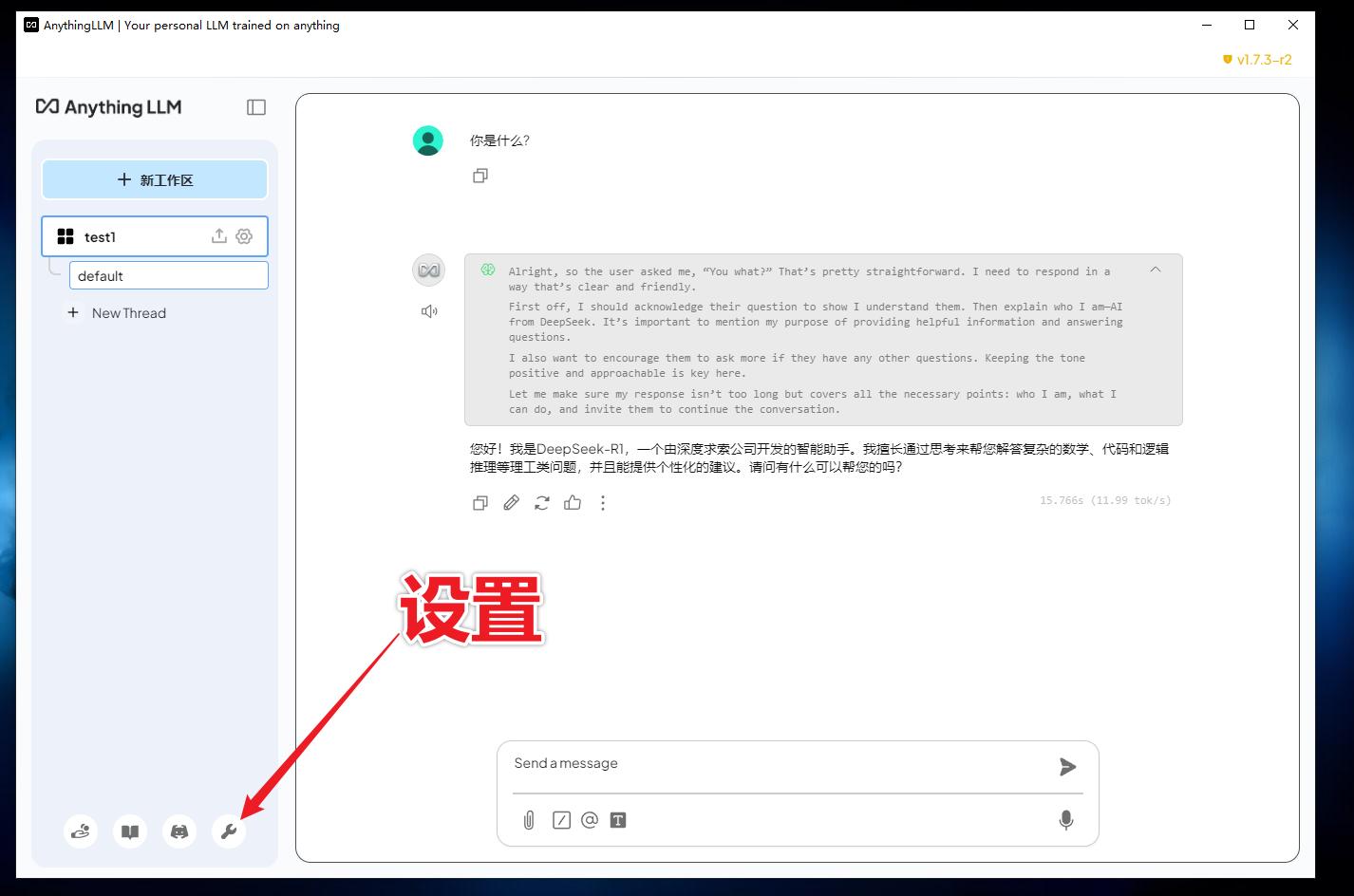This screenshot has width=1354, height=896.
Task: Open the @ agents mention button
Action: click(x=590, y=820)
